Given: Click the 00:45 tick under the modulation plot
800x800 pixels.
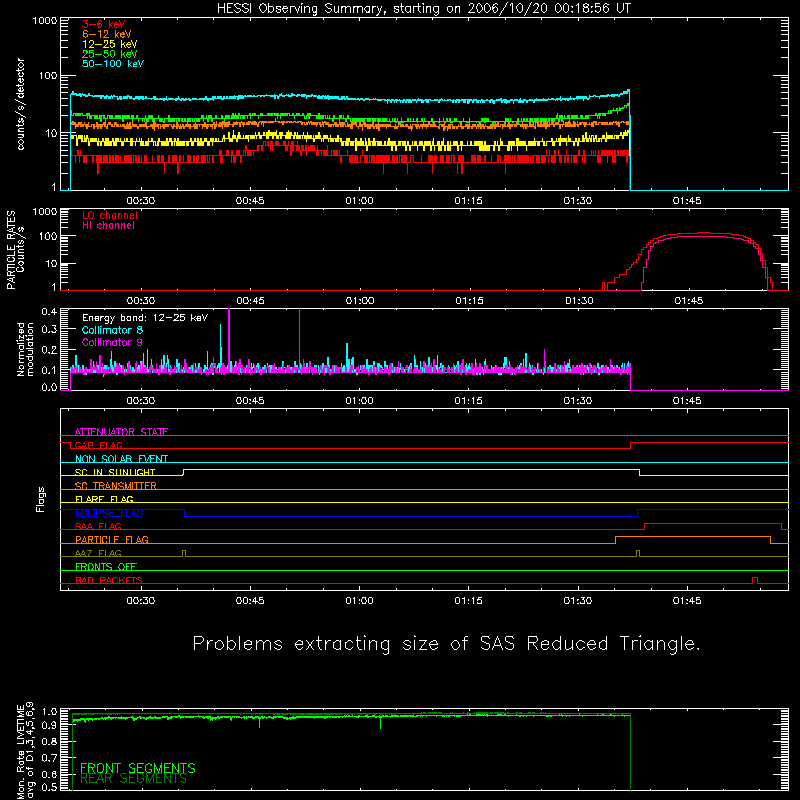Looking at the screenshot, I should coord(250,401).
